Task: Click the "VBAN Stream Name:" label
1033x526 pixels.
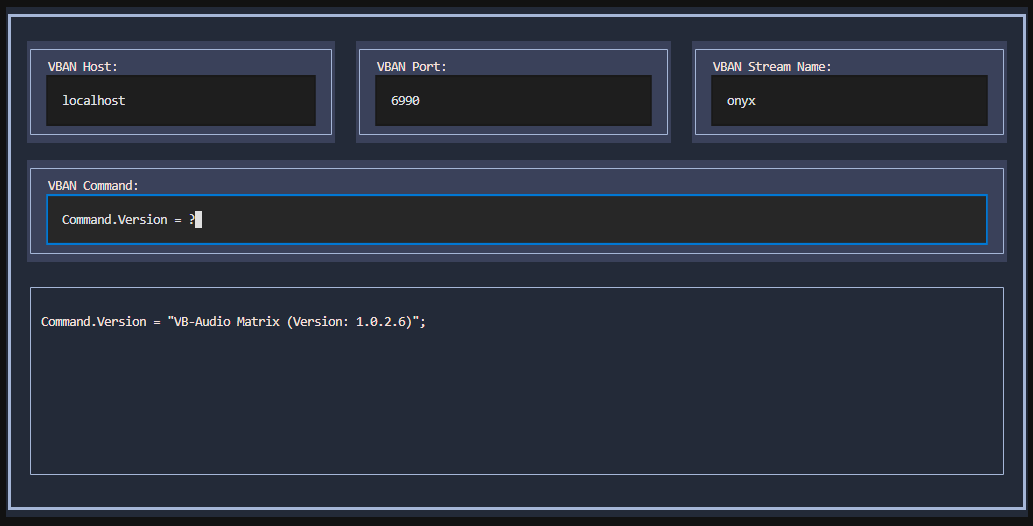Action: 772,66
